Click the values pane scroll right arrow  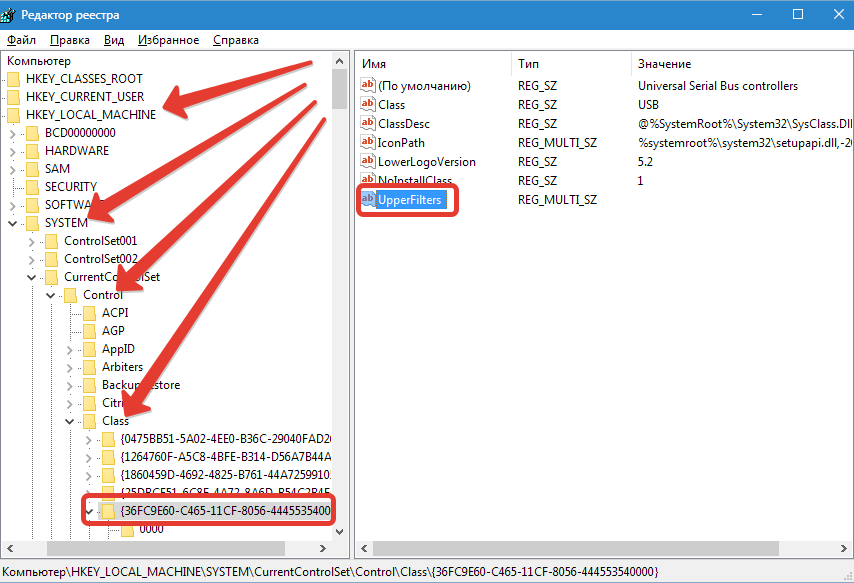coord(844,549)
